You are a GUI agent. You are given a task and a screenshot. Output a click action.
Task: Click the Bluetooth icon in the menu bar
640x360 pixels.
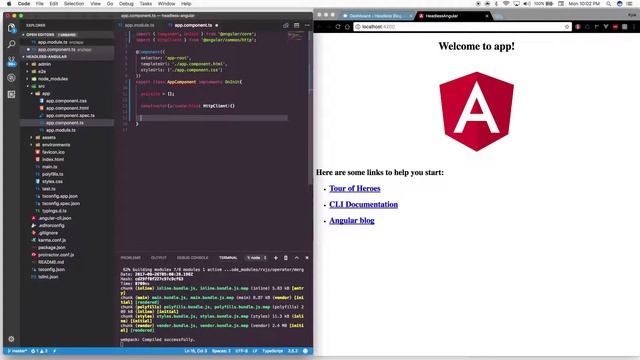pyautogui.click(x=496, y=4)
